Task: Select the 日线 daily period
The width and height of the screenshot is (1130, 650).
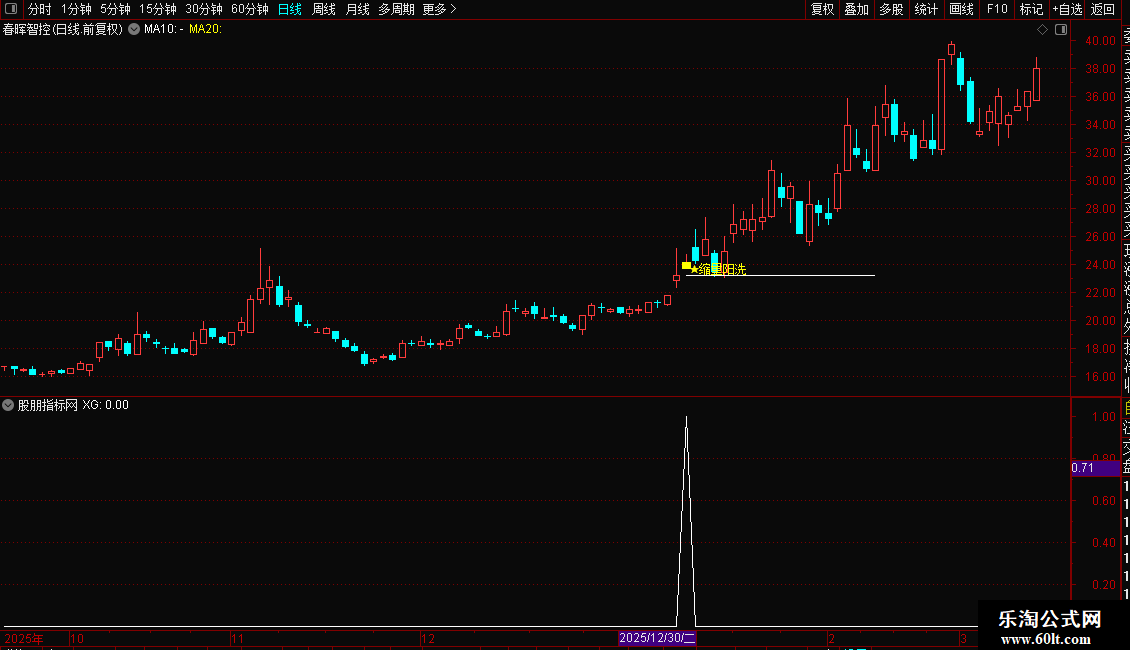Action: coord(290,9)
